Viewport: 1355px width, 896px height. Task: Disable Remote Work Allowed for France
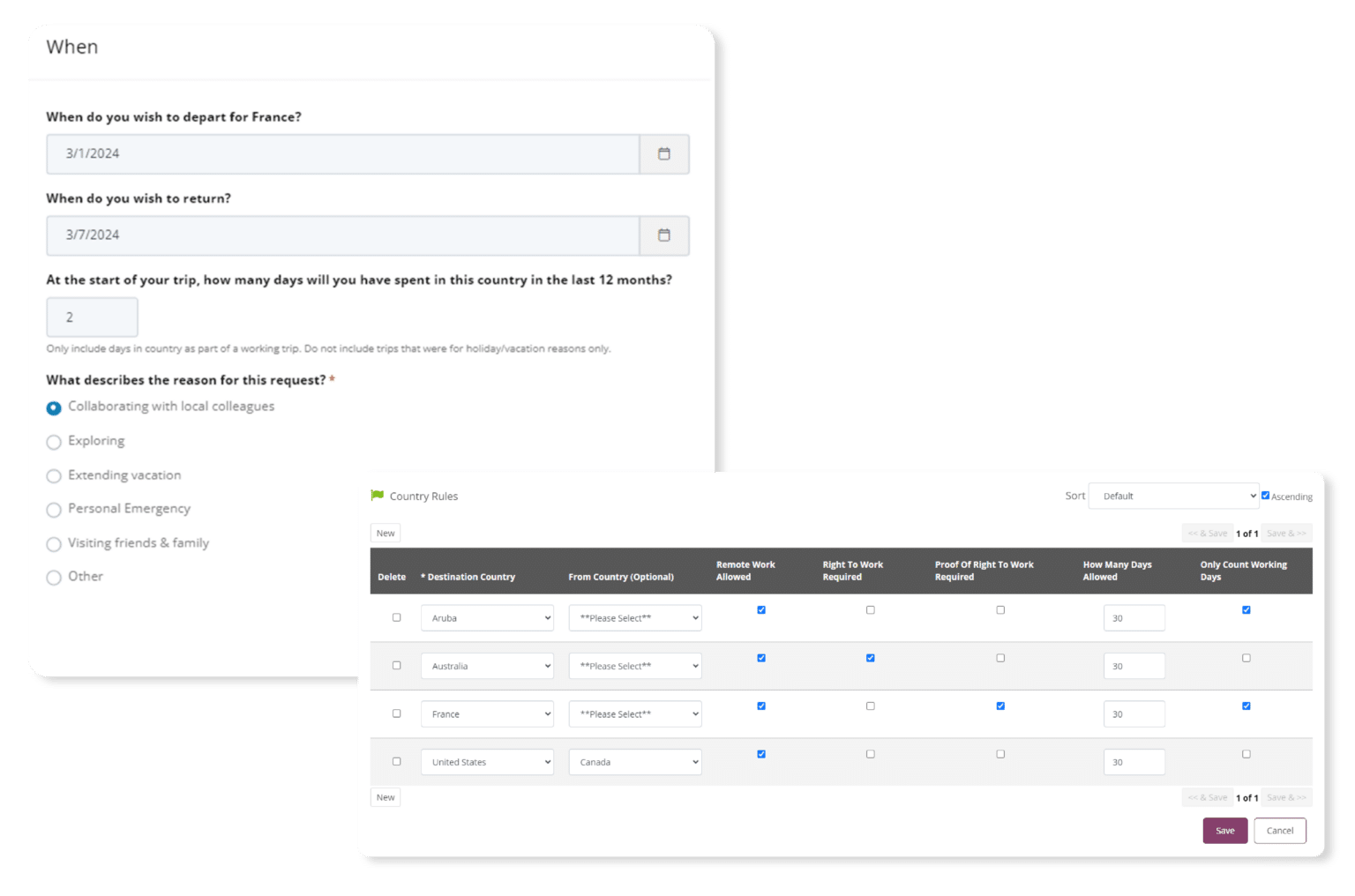coord(760,706)
